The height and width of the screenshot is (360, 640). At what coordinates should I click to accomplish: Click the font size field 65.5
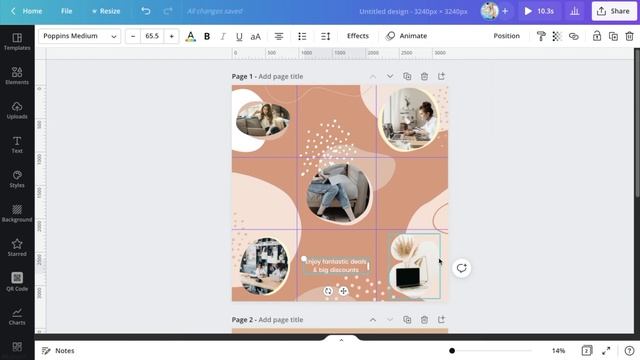[x=152, y=36]
